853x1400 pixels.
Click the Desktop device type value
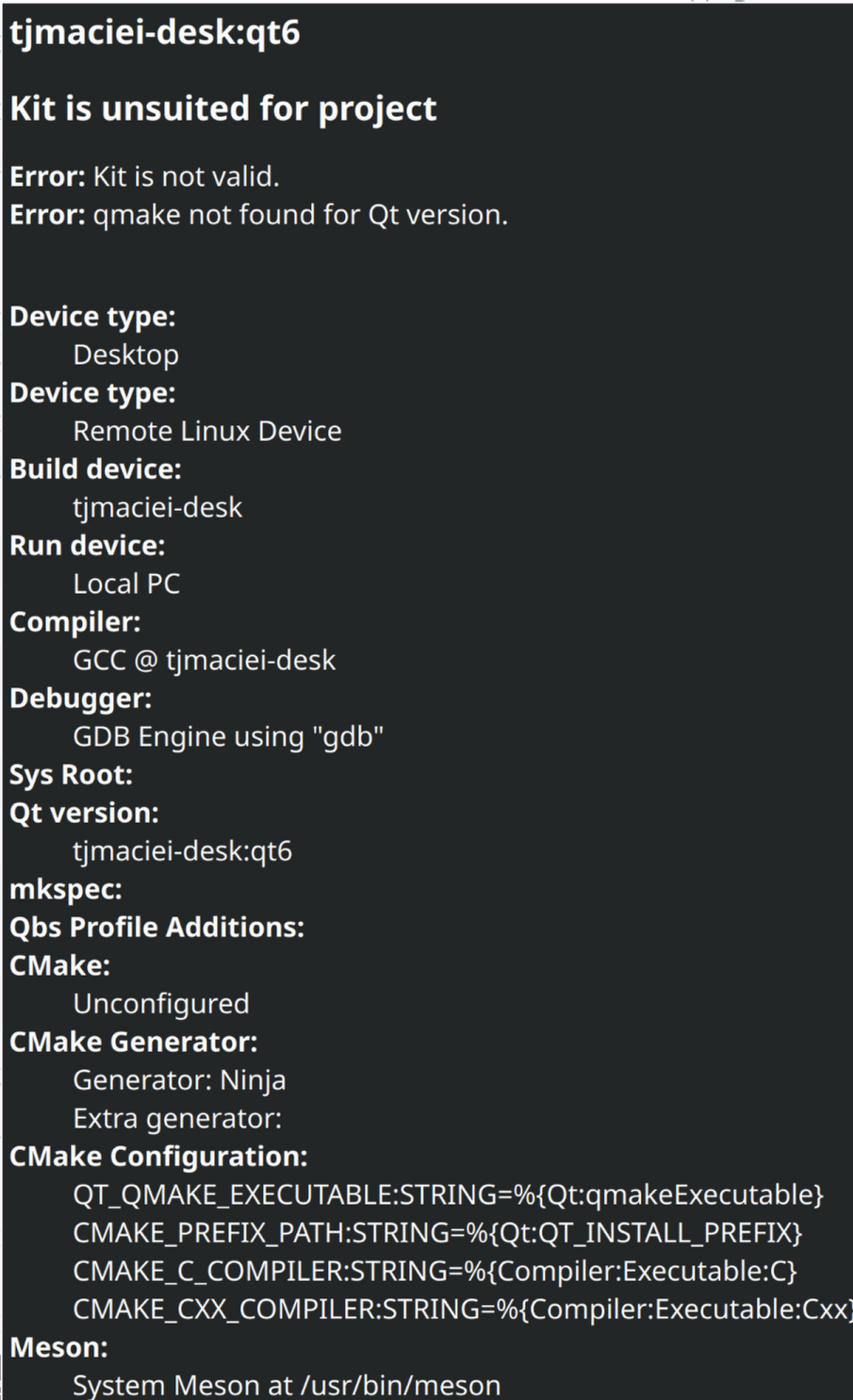(125, 355)
